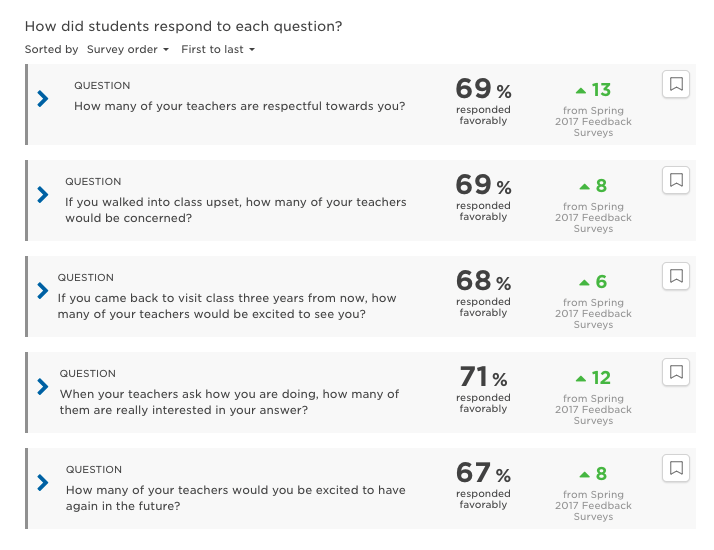Viewport: 714px width, 550px height.
Task: Open question text about respectful teachers
Action: (x=240, y=106)
